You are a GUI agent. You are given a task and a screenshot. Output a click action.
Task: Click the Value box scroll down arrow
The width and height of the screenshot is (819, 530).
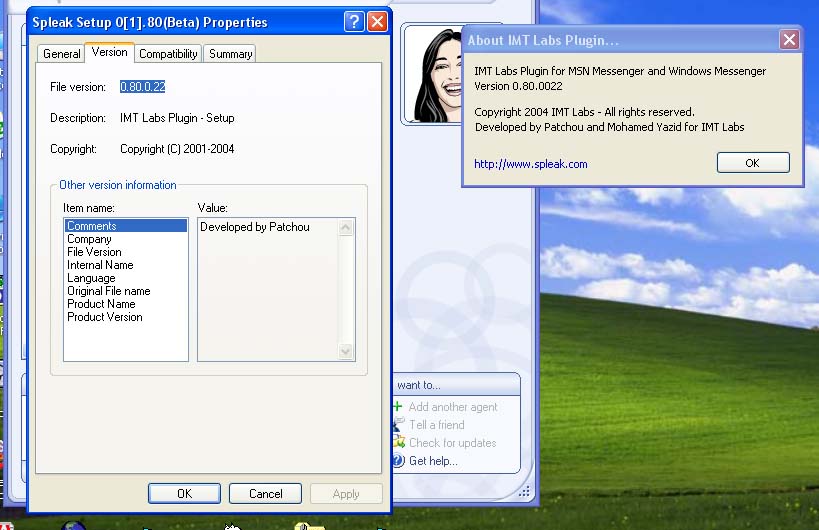[x=346, y=351]
